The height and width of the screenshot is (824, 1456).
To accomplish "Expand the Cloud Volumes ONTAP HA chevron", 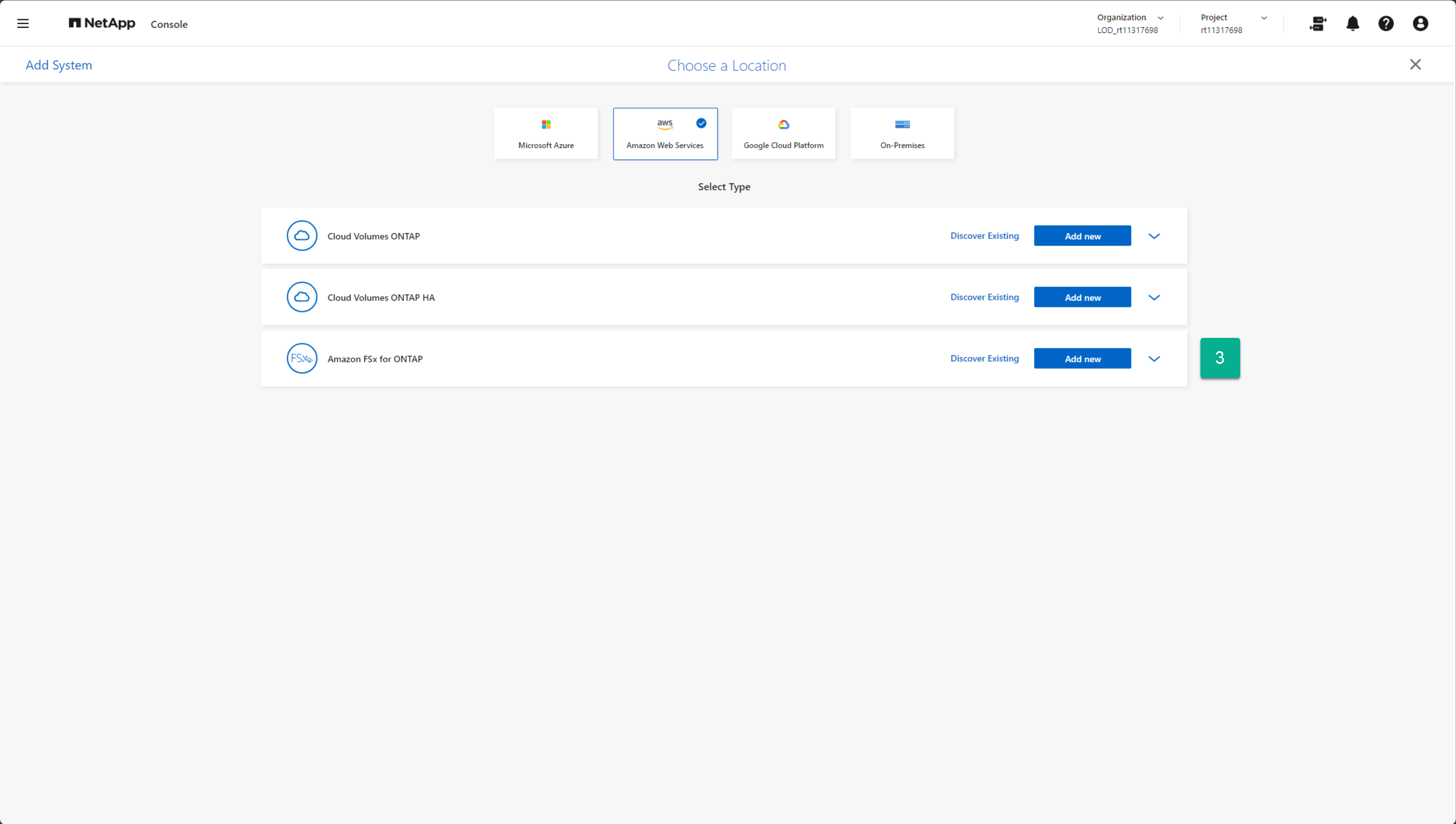I will pyautogui.click(x=1154, y=298).
